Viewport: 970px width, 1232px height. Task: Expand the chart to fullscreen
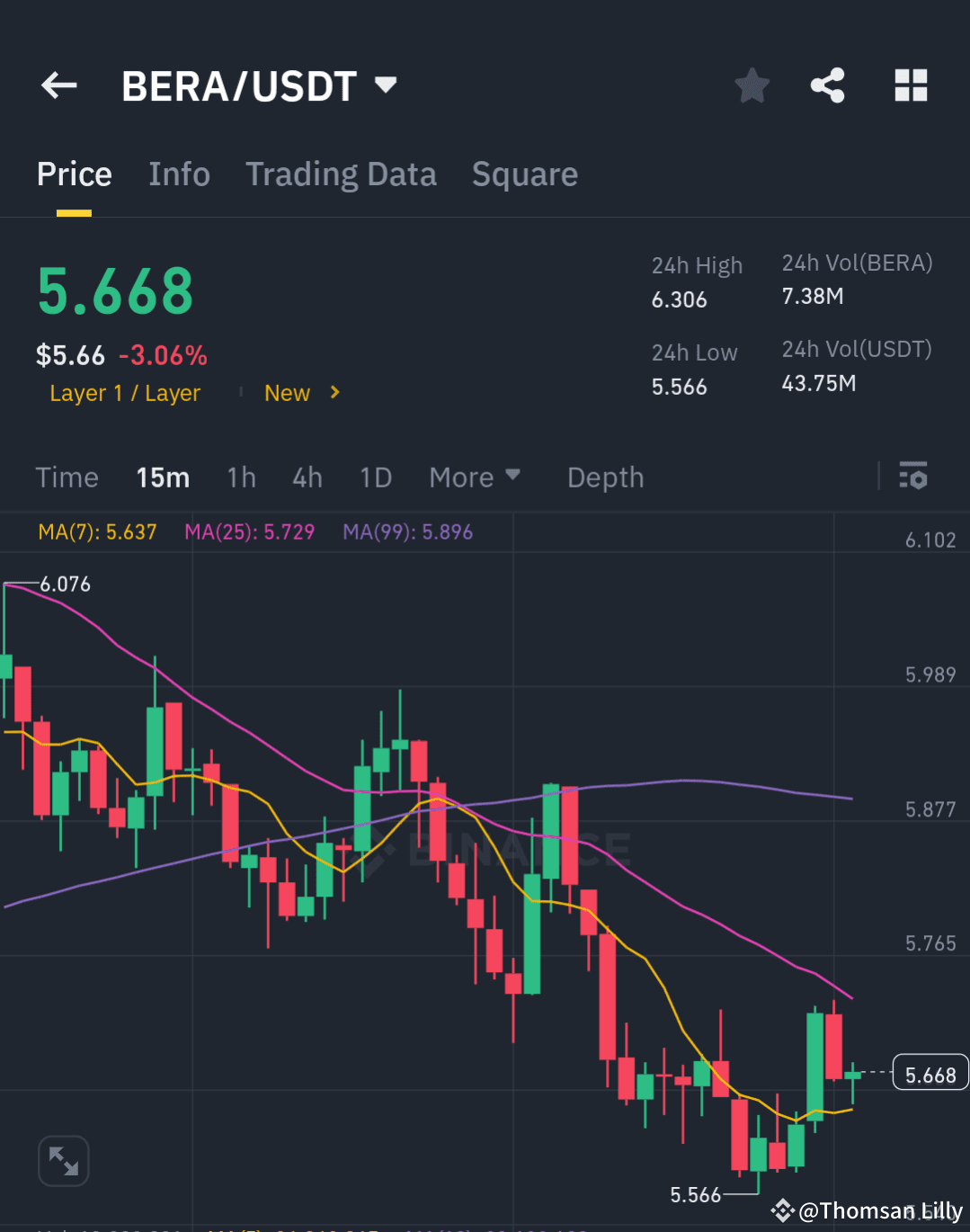click(63, 1161)
